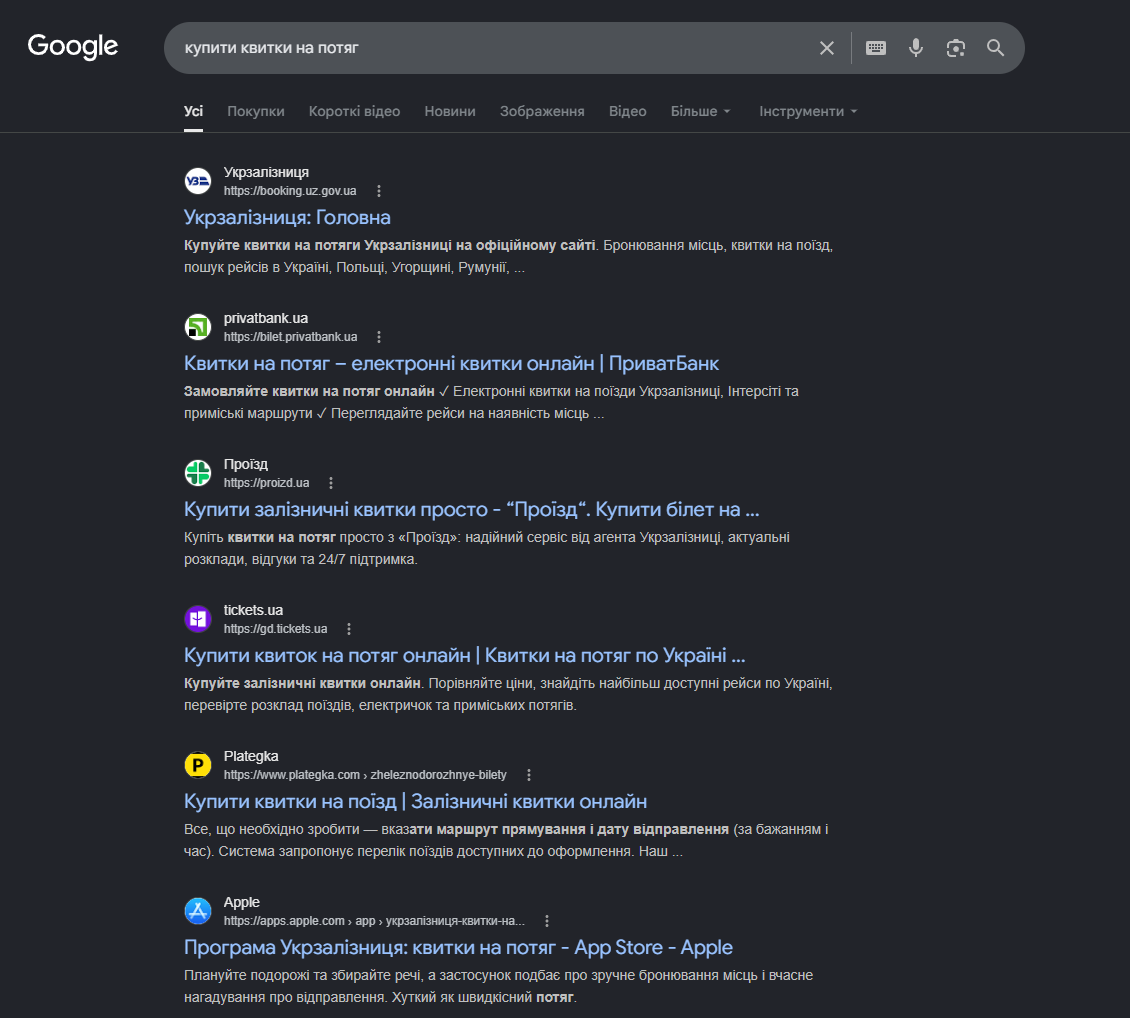Open Купити квиток на потяг онлайн link
The height and width of the screenshot is (1018, 1130).
(465, 656)
